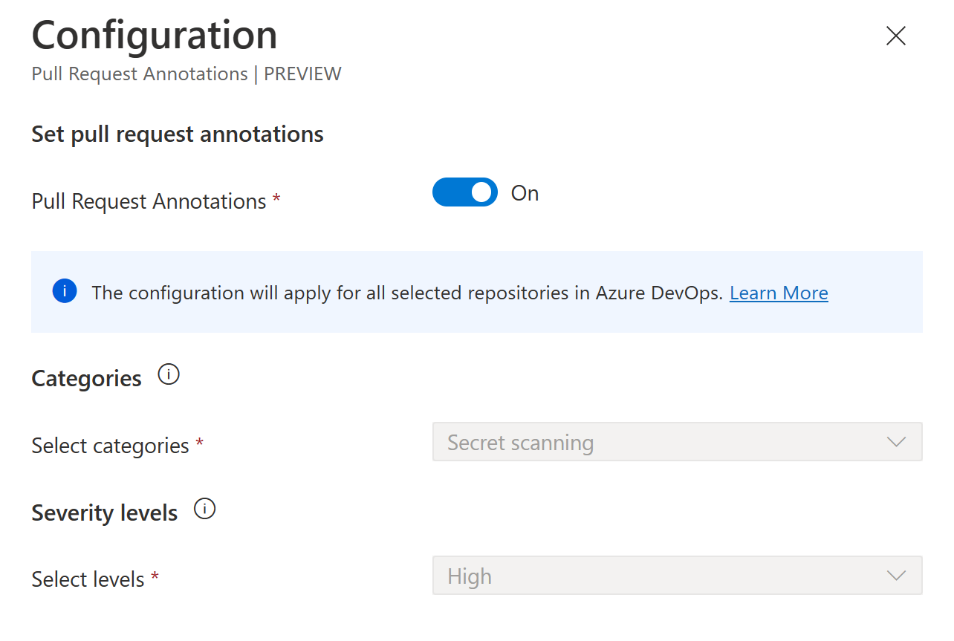The width and height of the screenshot is (954, 641).
Task: Click the "Select categories" field label
Action: coord(110,446)
